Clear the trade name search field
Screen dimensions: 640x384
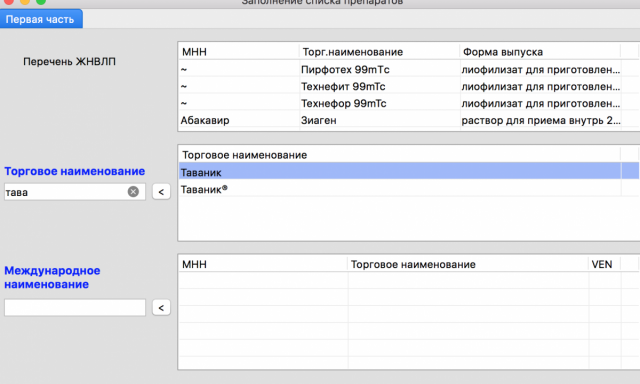pyautogui.click(x=133, y=191)
